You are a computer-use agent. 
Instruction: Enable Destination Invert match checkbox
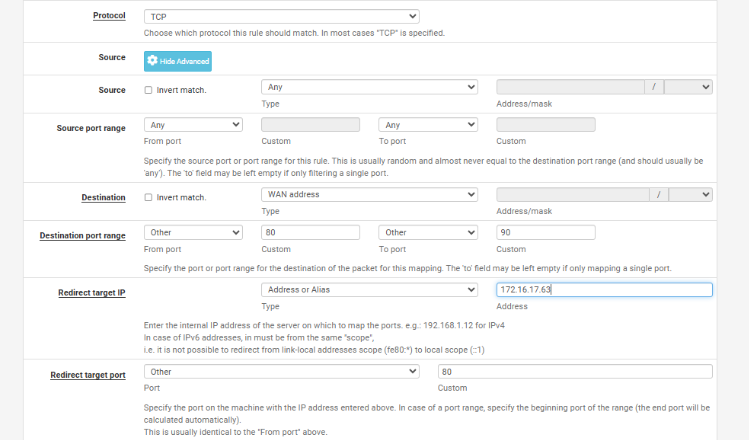[149, 197]
